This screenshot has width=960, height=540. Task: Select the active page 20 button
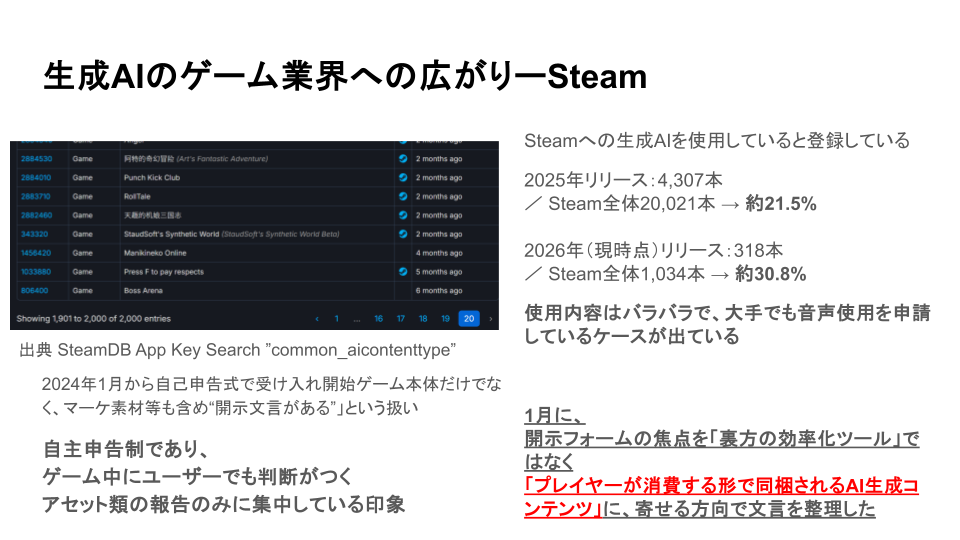click(469, 319)
